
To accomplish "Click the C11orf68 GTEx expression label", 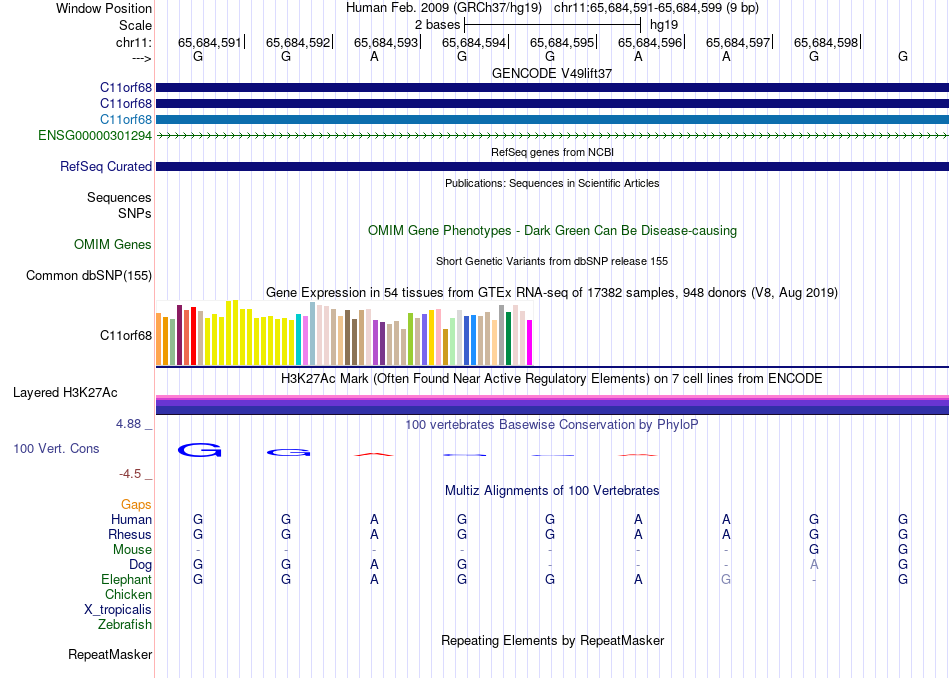I will 125,336.
